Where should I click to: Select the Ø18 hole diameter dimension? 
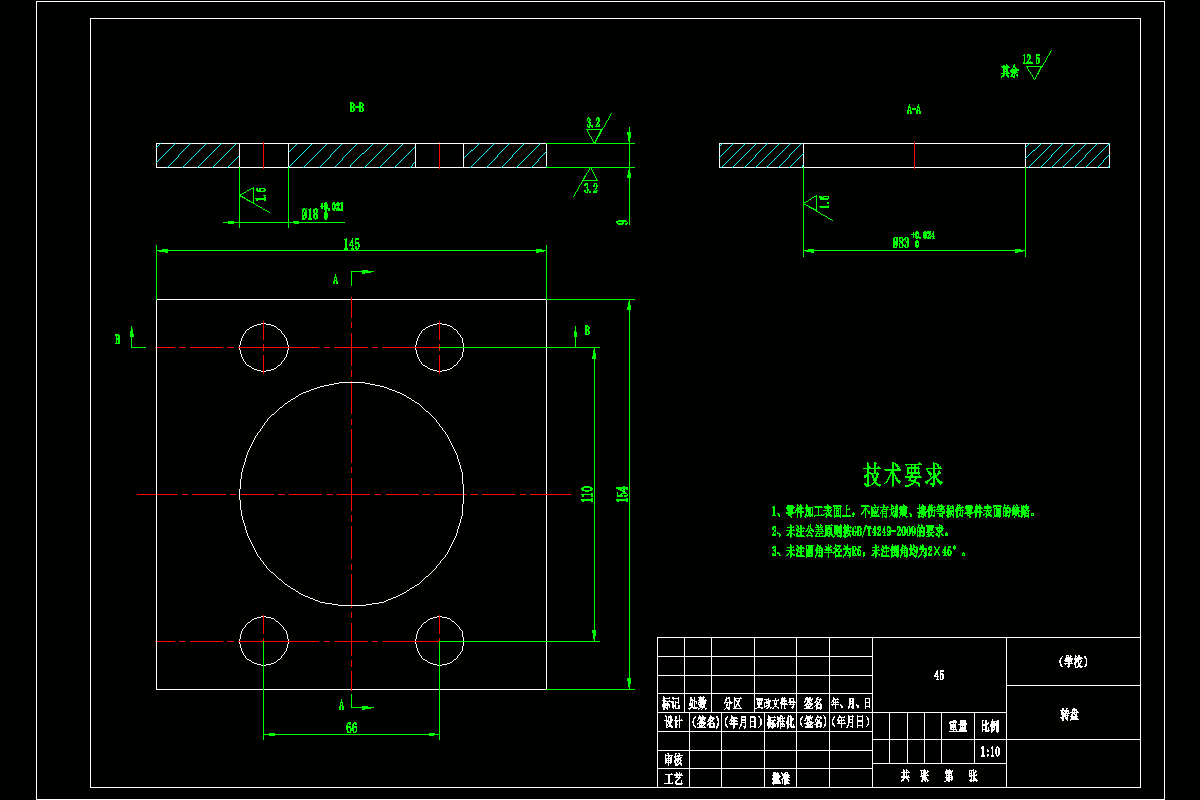[x=322, y=211]
